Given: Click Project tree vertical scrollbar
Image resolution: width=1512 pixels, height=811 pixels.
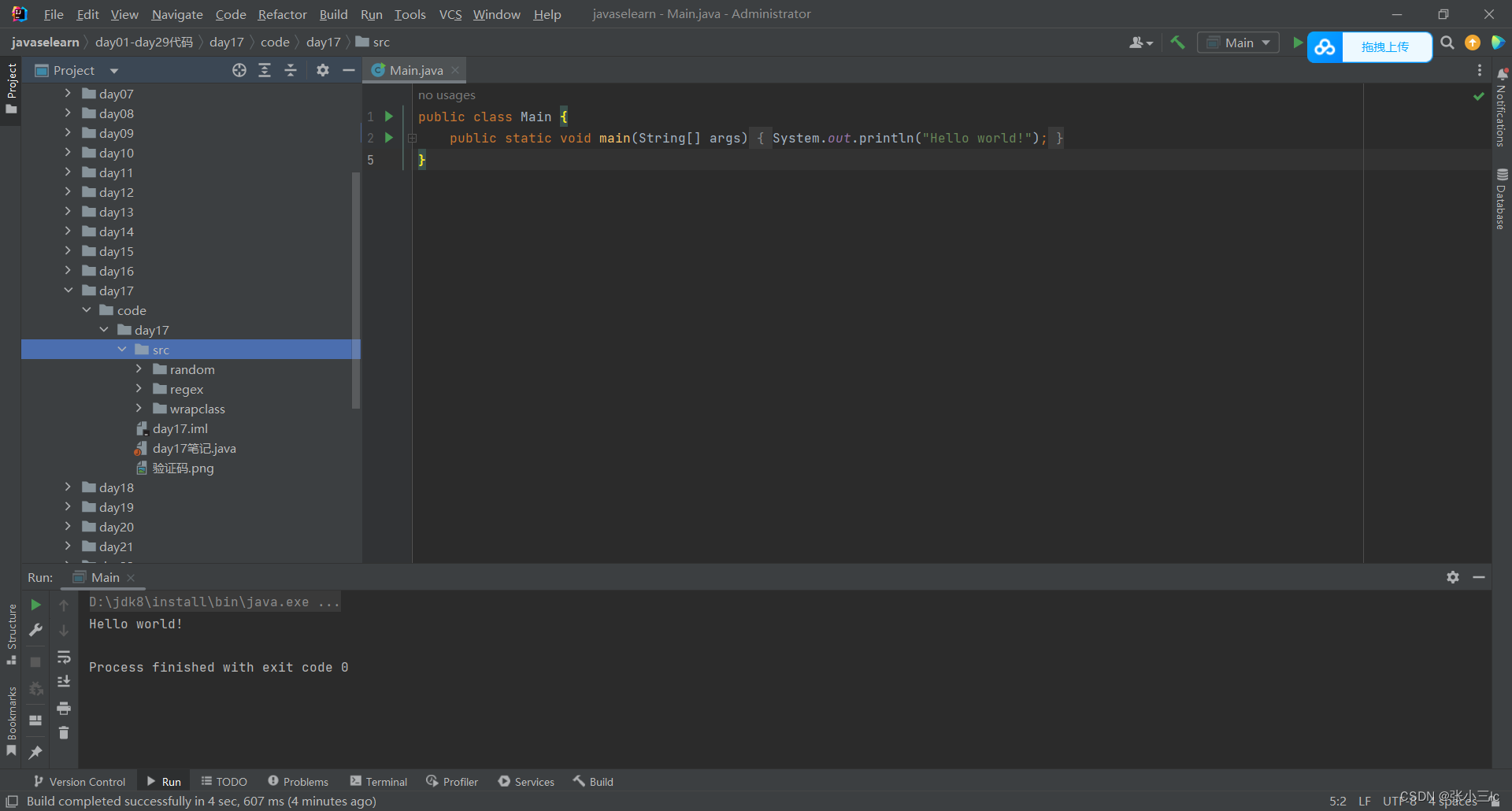Looking at the screenshot, I should click(x=356, y=291).
